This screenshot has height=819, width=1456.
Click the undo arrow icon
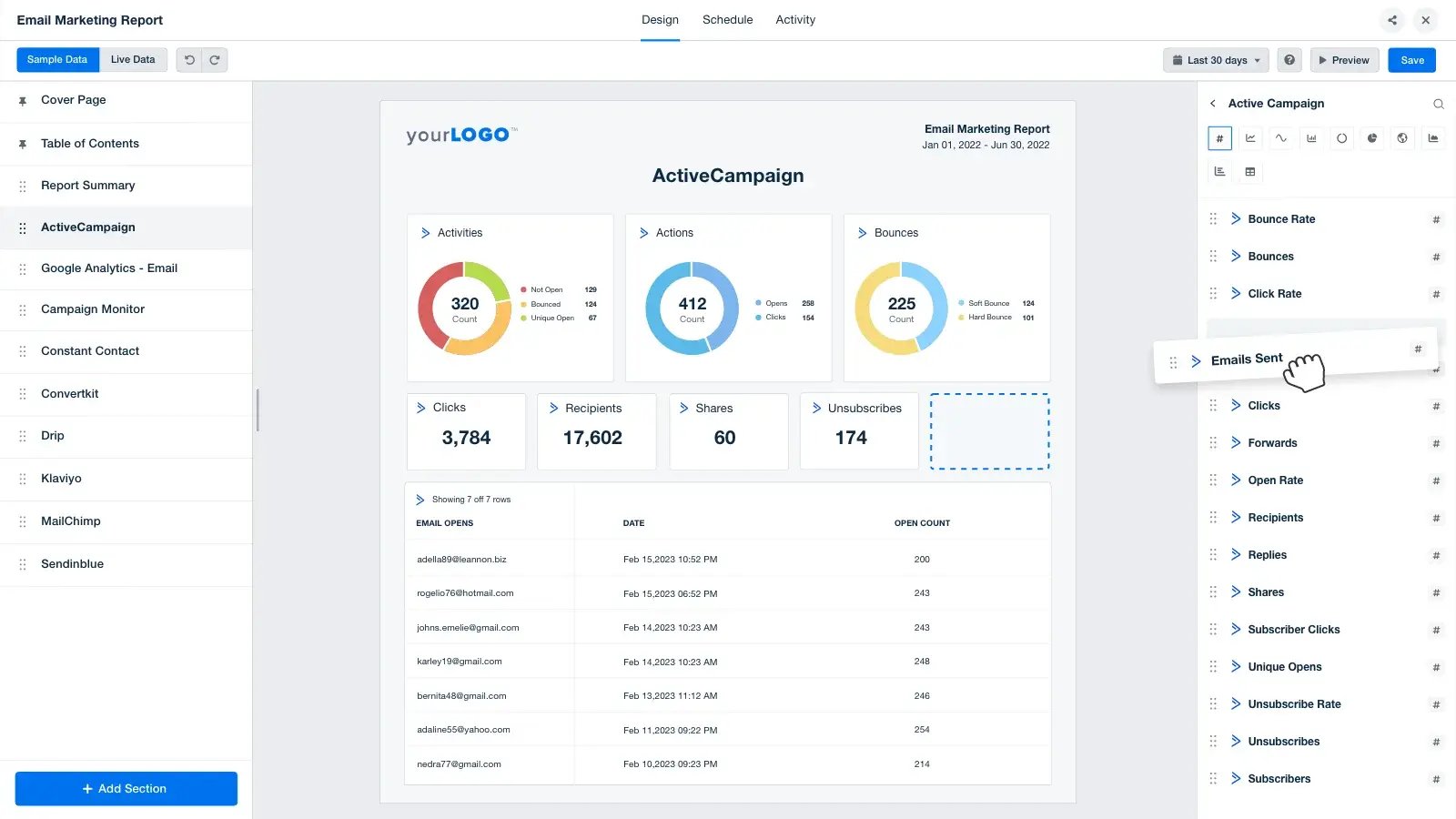point(188,59)
